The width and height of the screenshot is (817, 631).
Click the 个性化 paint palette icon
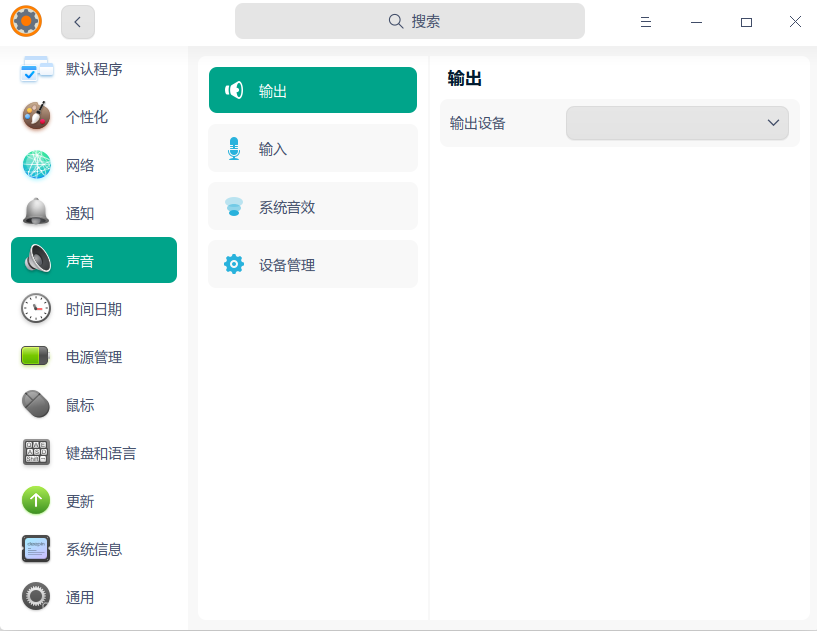pyautogui.click(x=36, y=116)
